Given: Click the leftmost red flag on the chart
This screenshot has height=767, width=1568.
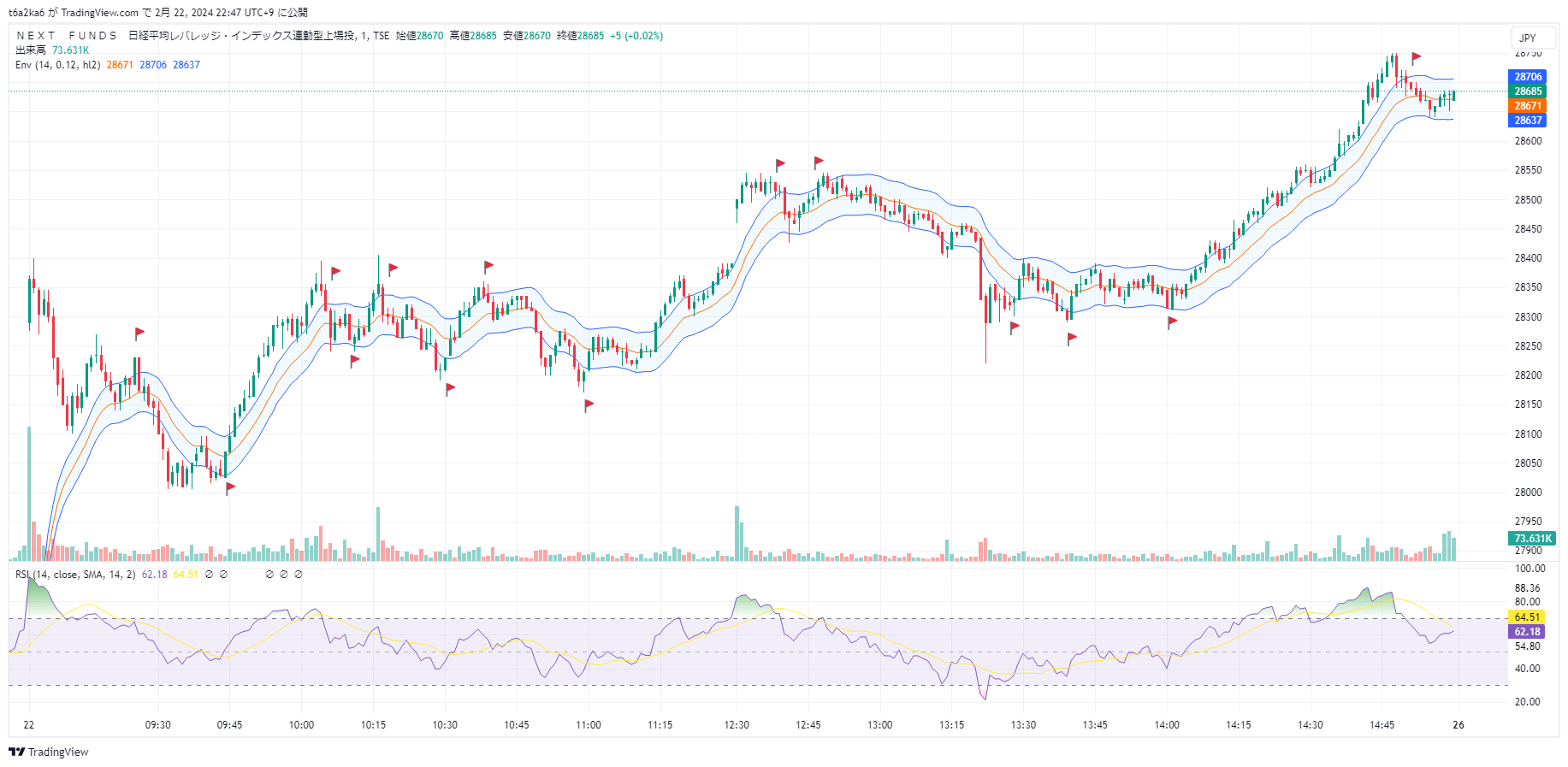Looking at the screenshot, I should pos(139,332).
